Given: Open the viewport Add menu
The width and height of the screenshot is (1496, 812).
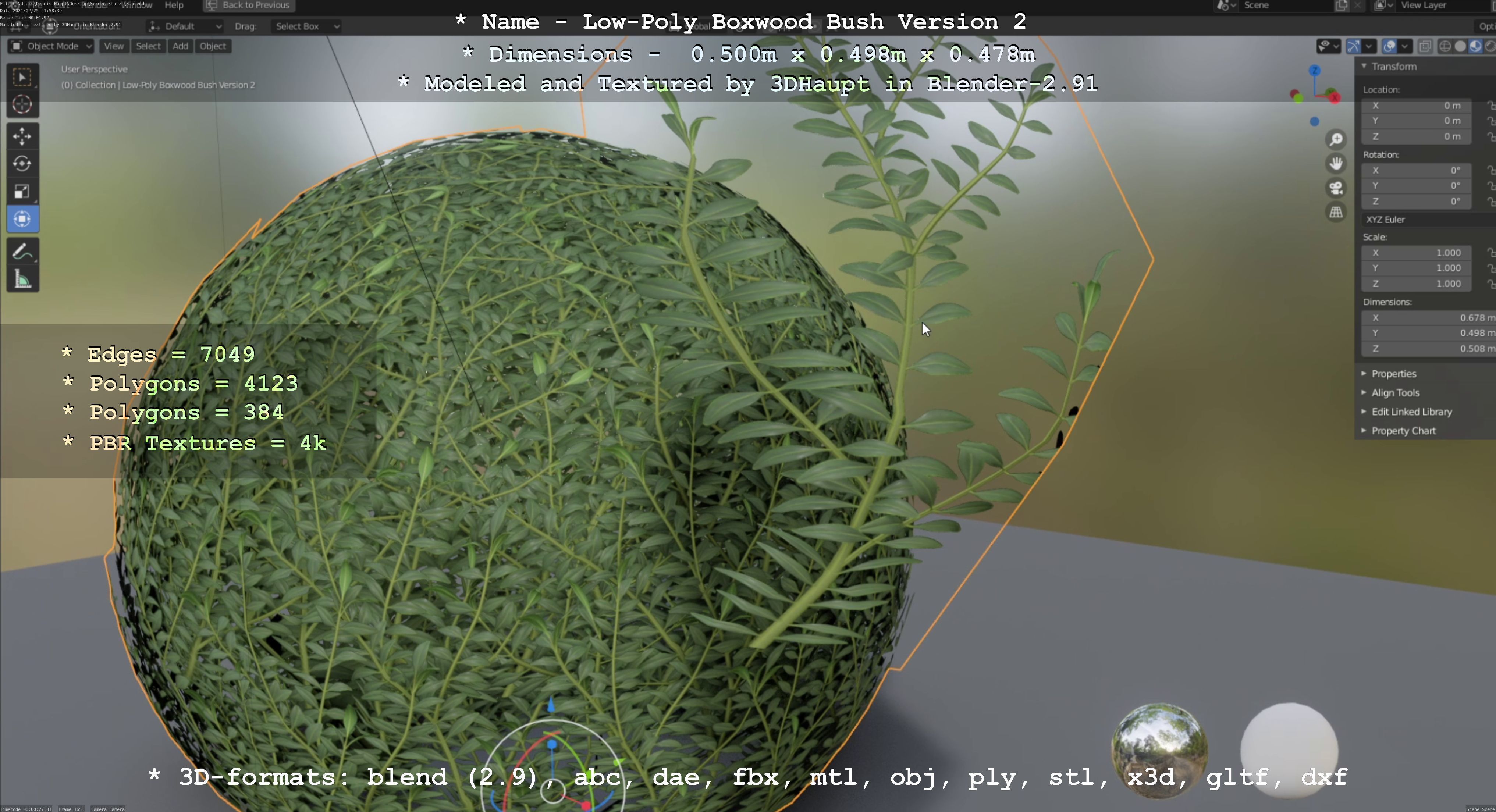Looking at the screenshot, I should 181,46.
